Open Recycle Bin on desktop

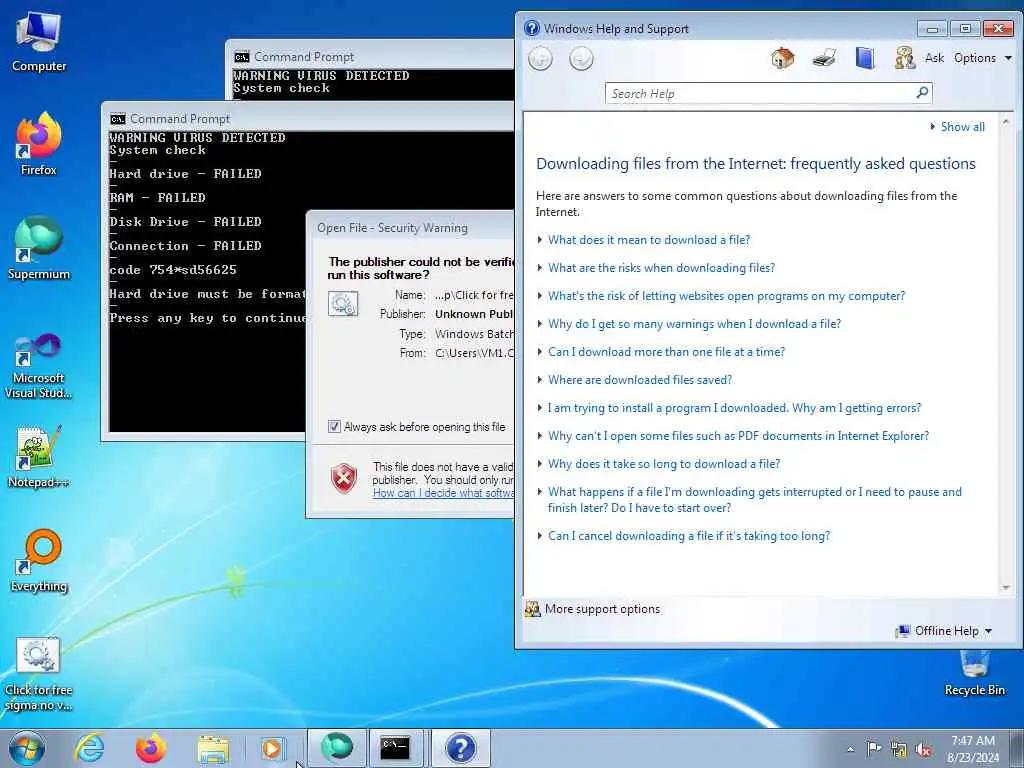click(x=974, y=673)
